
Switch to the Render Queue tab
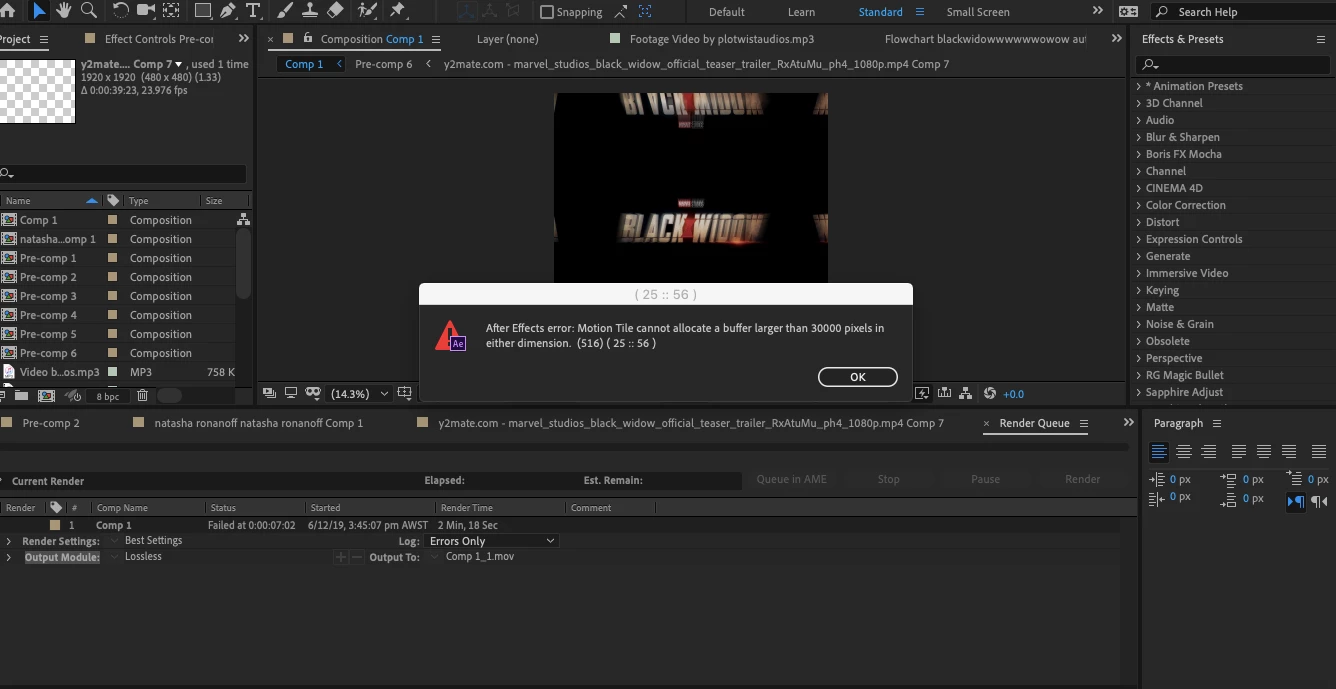(1034, 423)
